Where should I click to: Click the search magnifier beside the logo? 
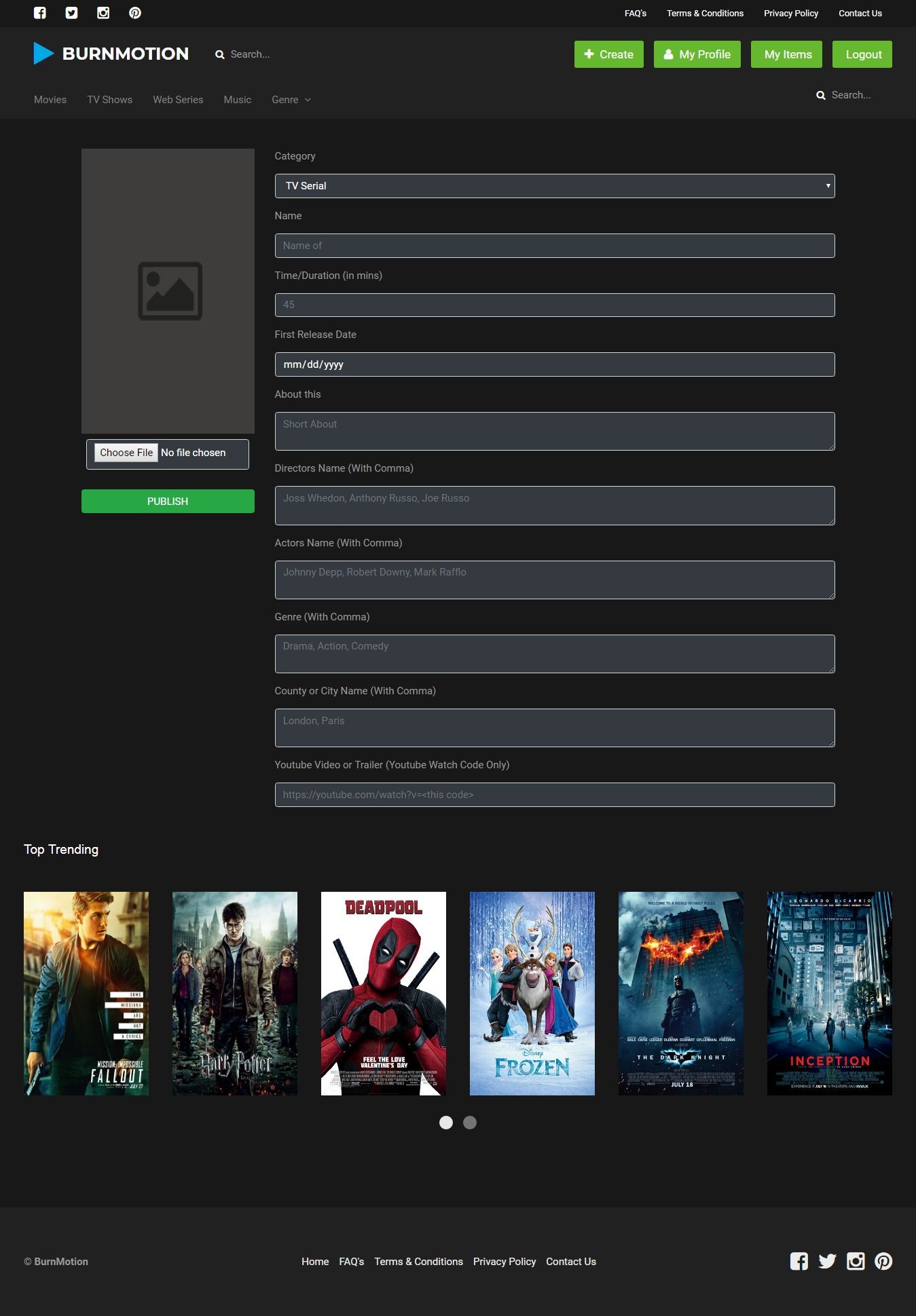click(x=220, y=55)
